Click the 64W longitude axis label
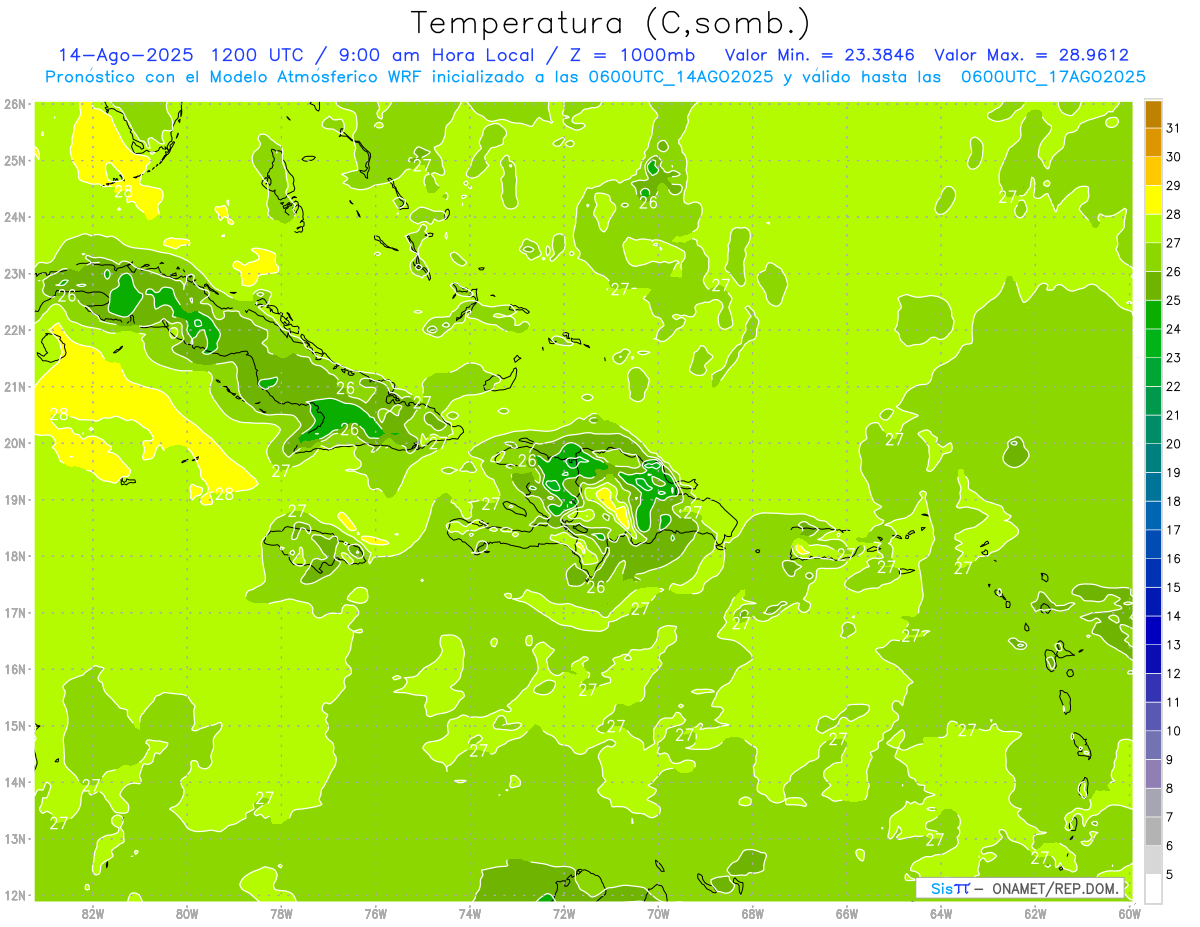This screenshot has width=1200, height=927. (941, 913)
